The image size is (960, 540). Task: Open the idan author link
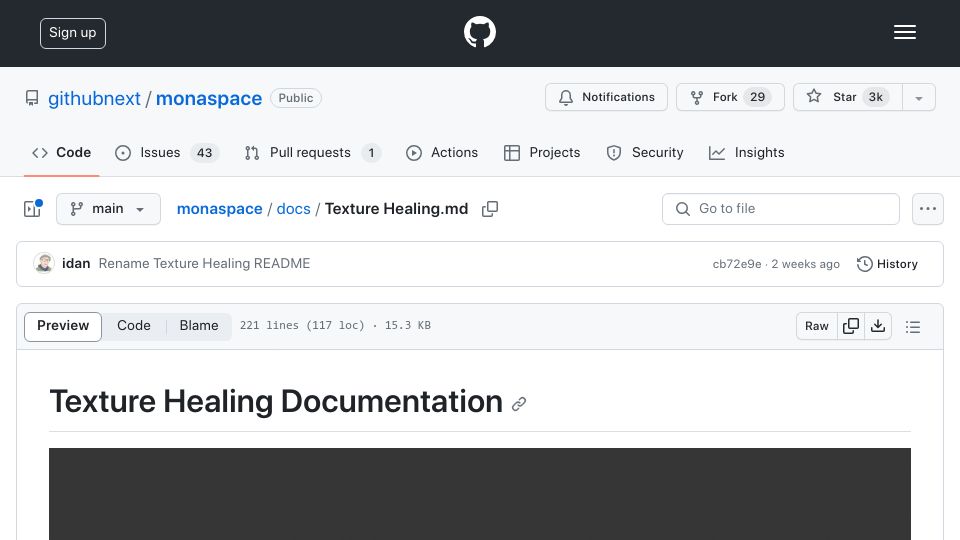point(76,263)
